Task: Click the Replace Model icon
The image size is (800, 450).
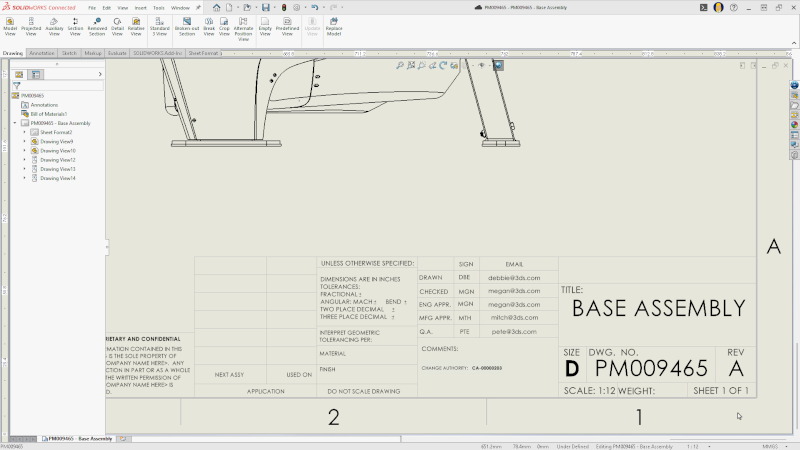Action: coord(333,24)
